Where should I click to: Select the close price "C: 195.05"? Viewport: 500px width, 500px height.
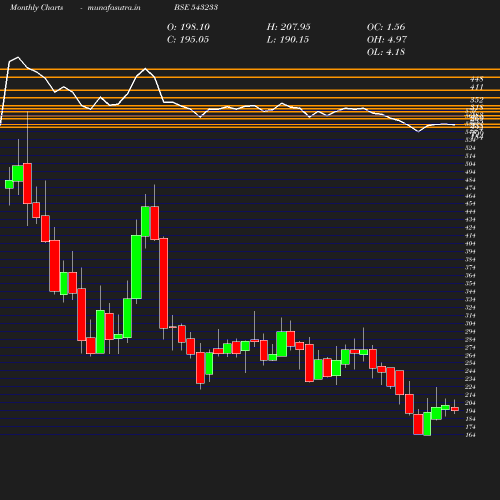tap(188, 40)
